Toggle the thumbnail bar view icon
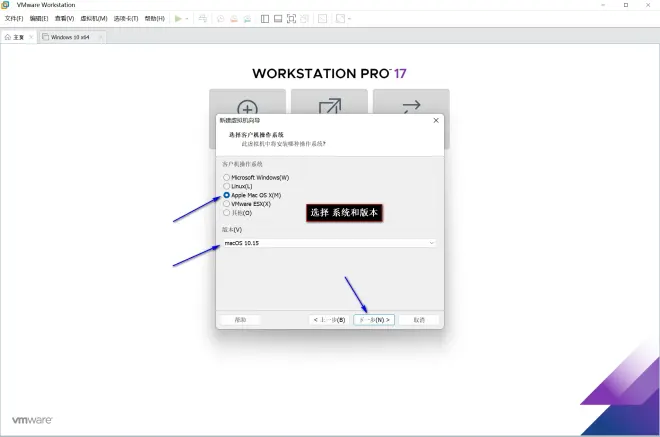 click(x=278, y=19)
